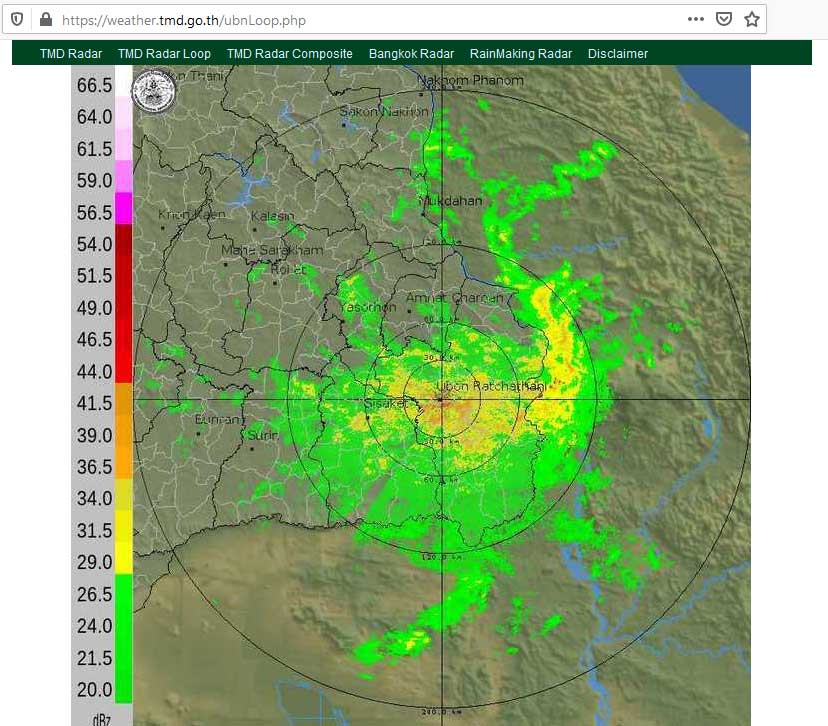Open the TMD Radar menu item
This screenshot has width=828, height=726.
(x=71, y=54)
